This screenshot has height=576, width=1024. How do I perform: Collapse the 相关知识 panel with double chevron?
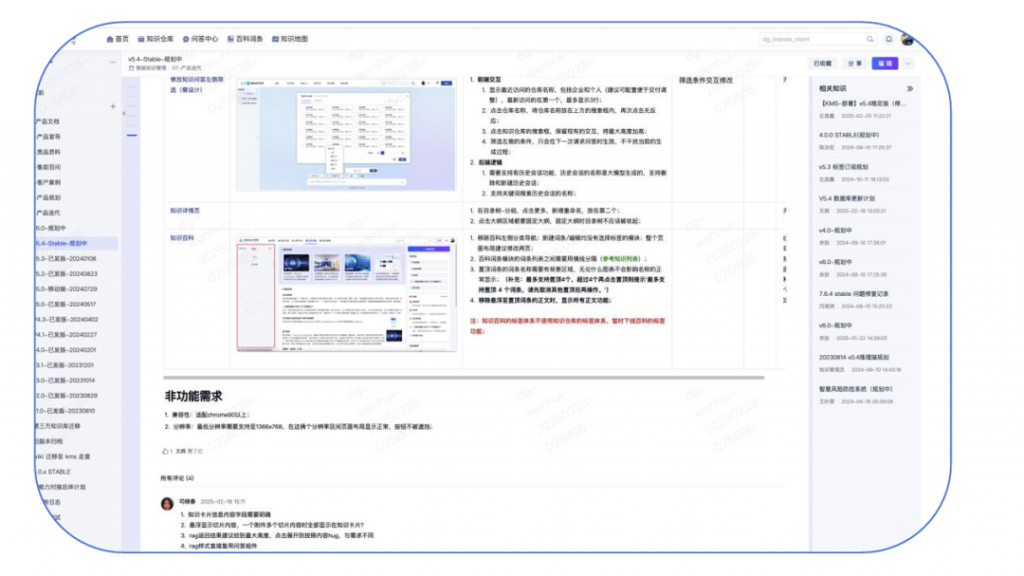click(909, 88)
